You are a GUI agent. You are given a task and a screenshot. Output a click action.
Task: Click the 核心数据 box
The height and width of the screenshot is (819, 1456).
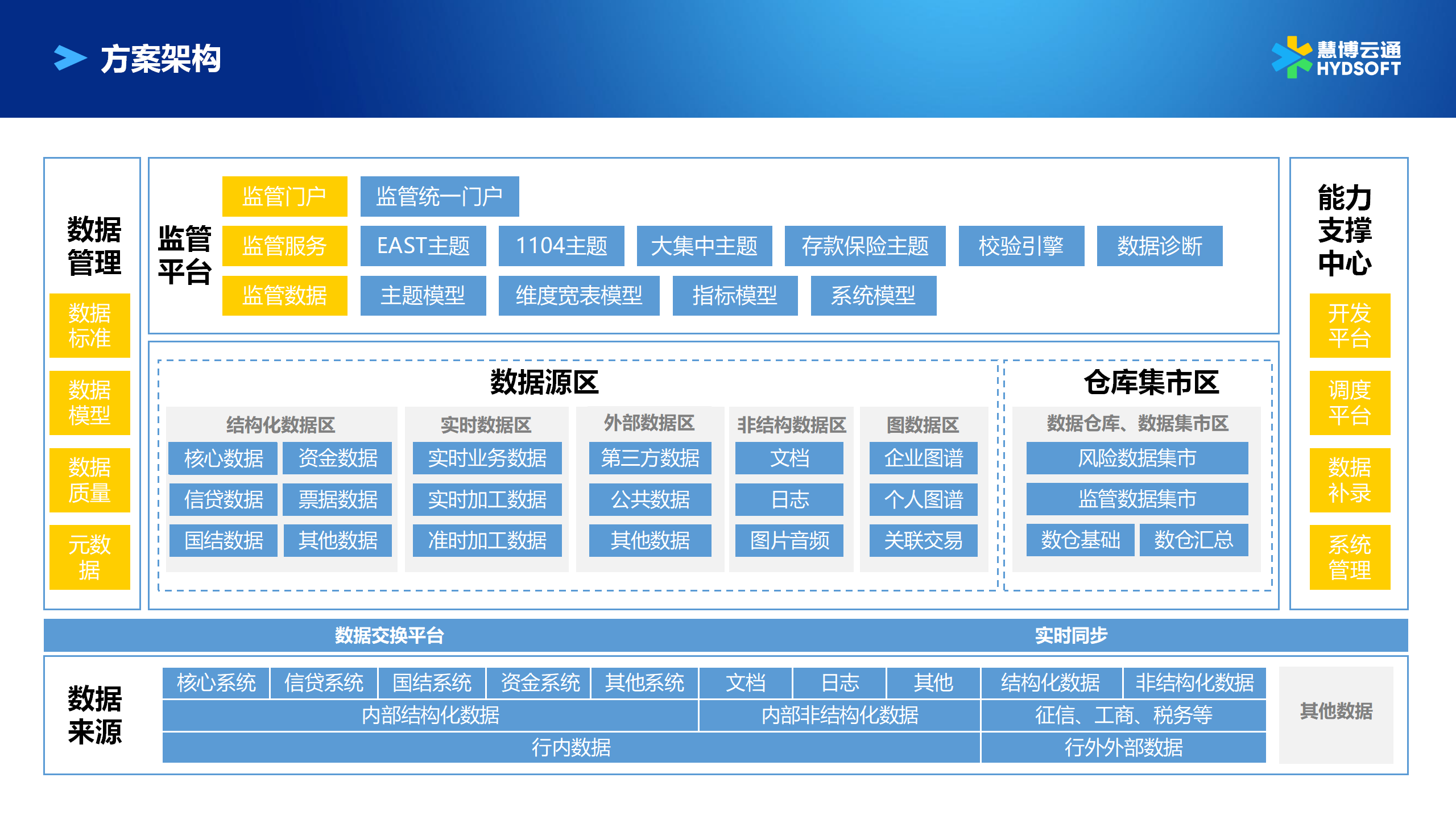point(223,458)
